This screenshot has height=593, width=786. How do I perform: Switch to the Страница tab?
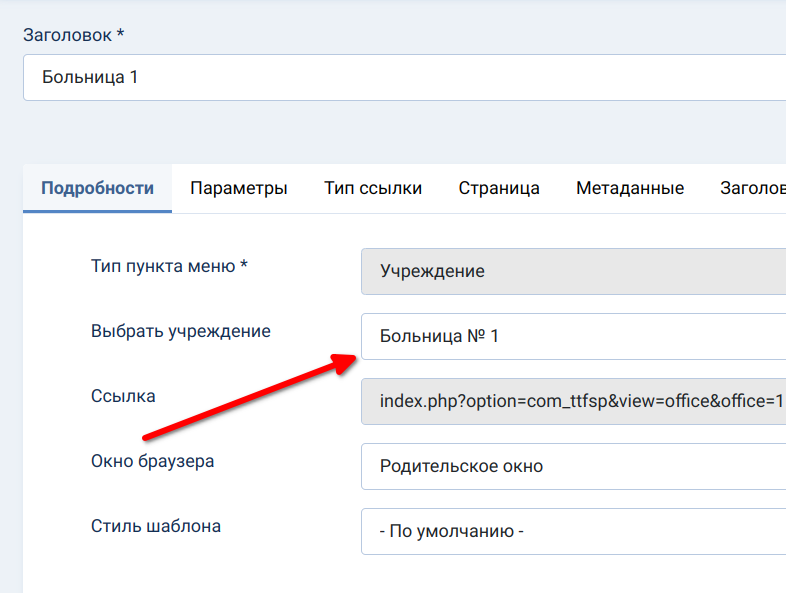click(499, 188)
